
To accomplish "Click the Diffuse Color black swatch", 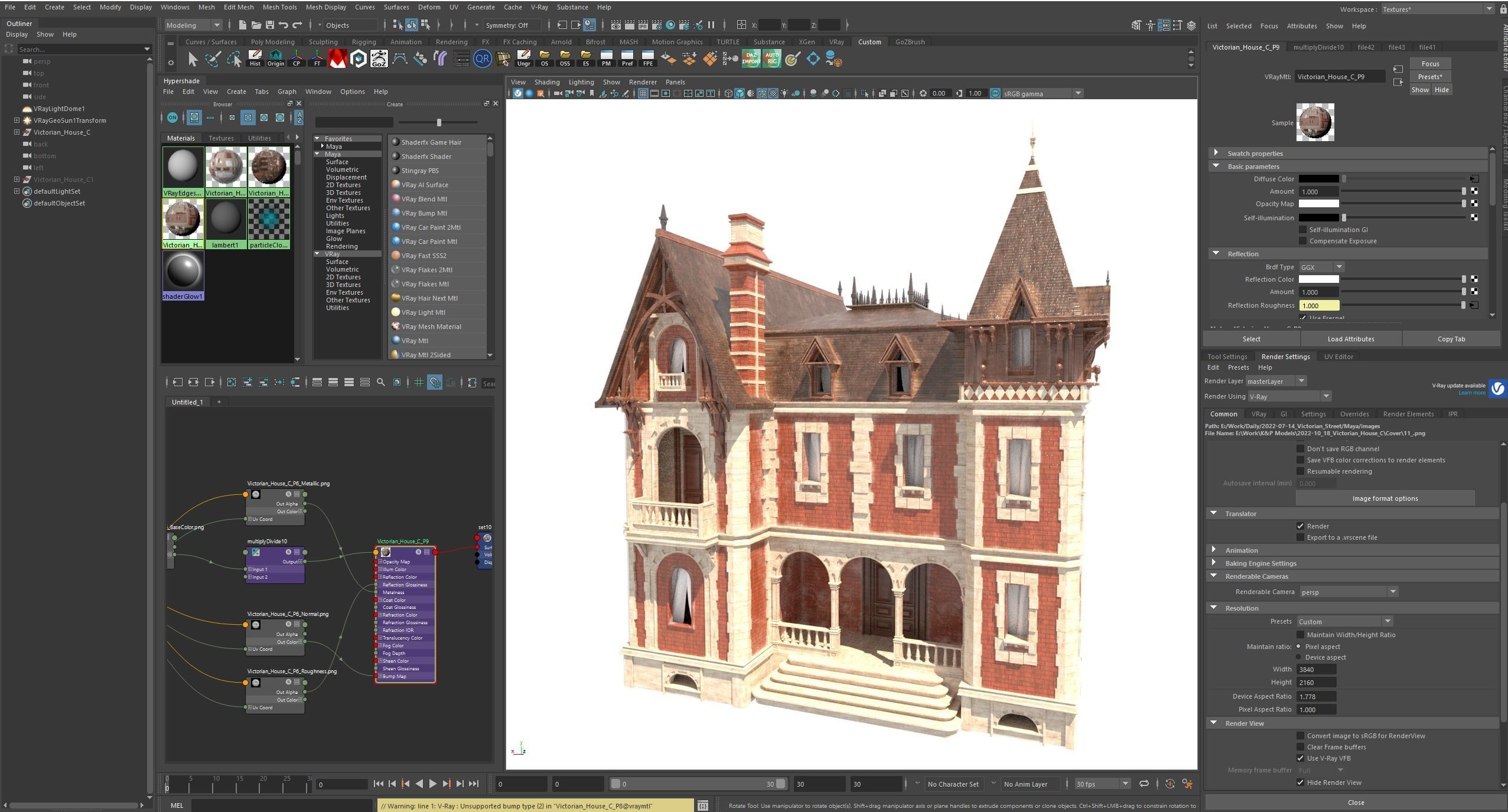I will (1318, 179).
